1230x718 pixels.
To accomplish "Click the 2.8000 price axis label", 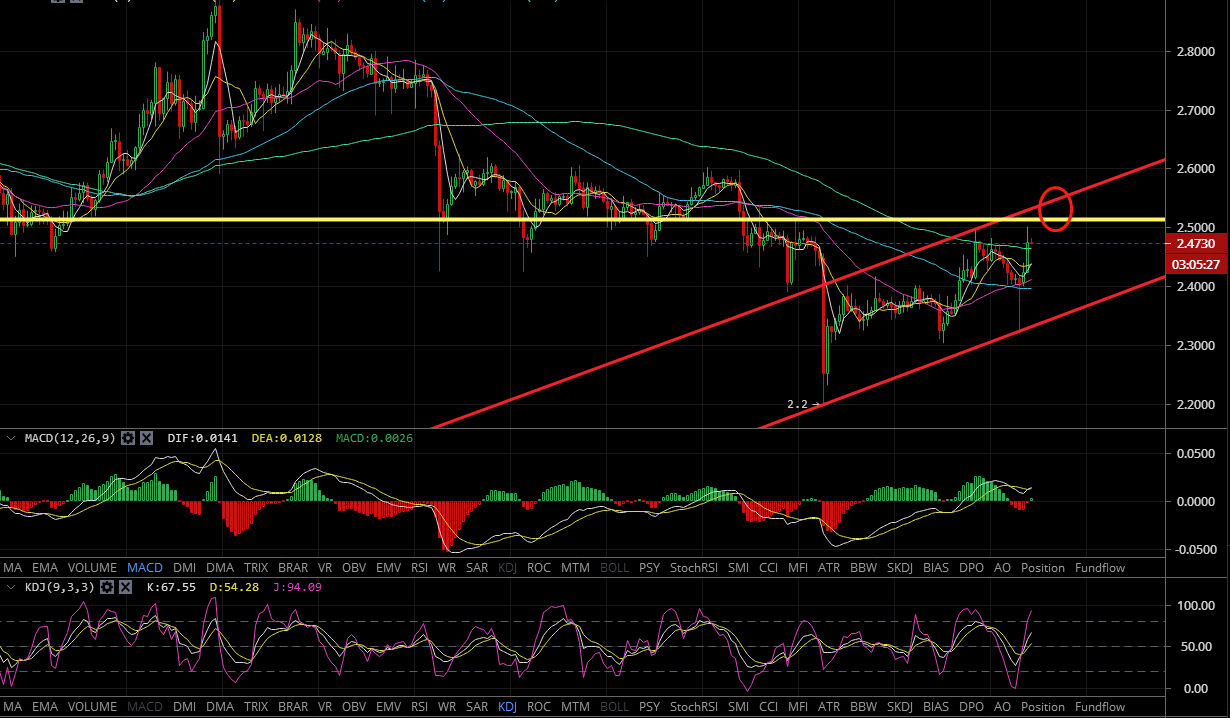I will click(x=1195, y=51).
